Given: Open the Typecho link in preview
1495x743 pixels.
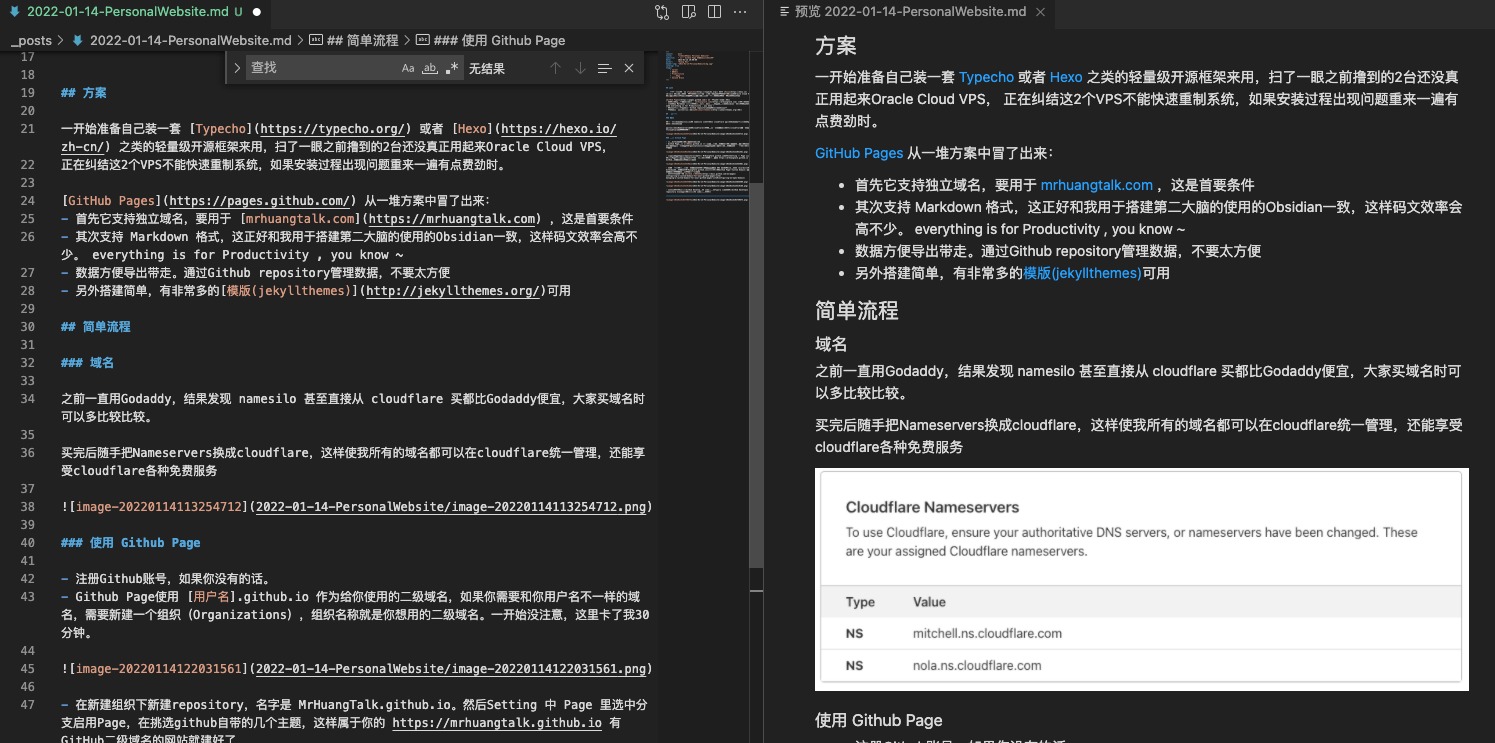Looking at the screenshot, I should (x=986, y=77).
